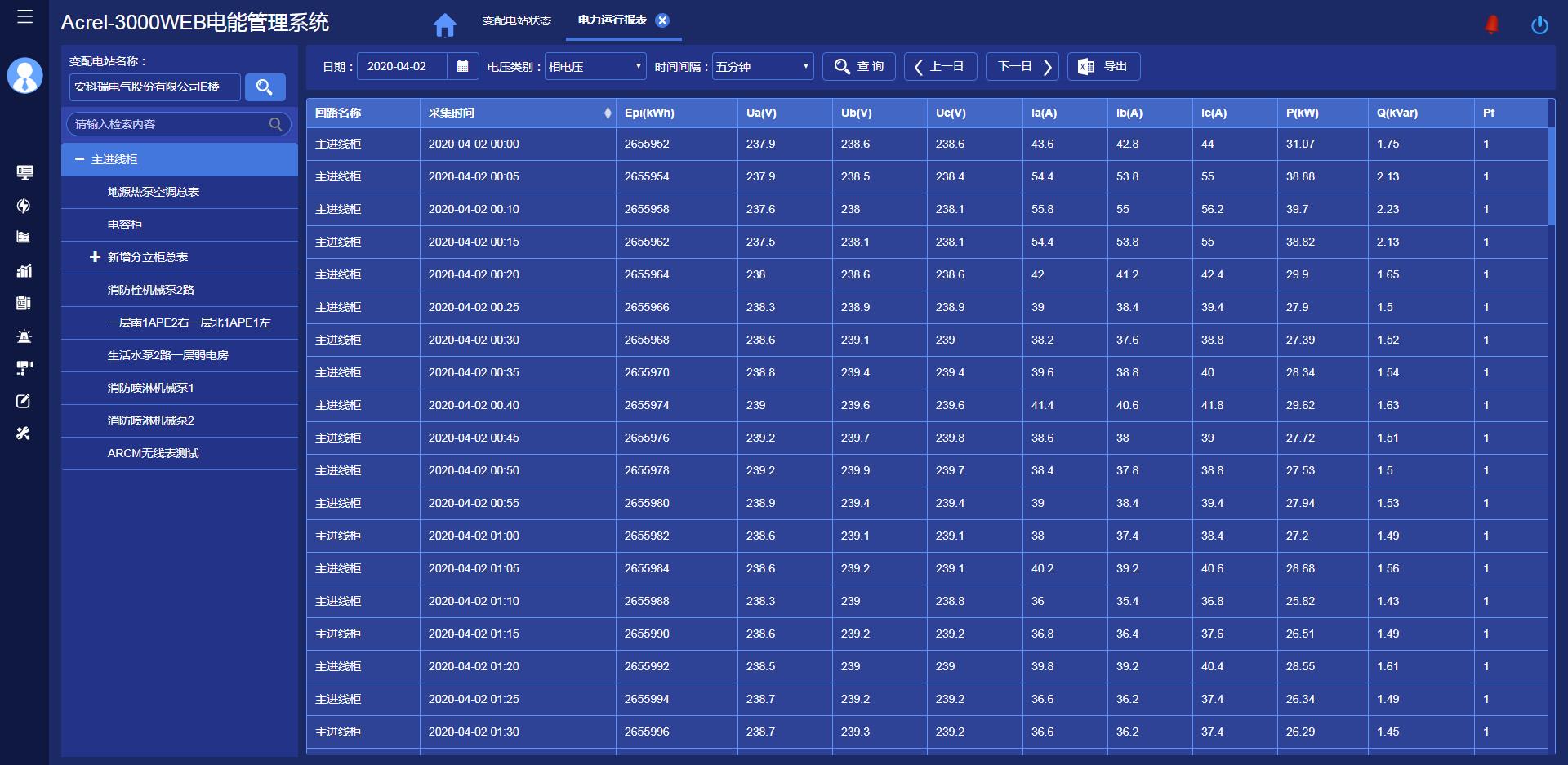This screenshot has width=1568, height=765.
Task: Expand the 新增分立柜总表 node
Action: (x=95, y=257)
